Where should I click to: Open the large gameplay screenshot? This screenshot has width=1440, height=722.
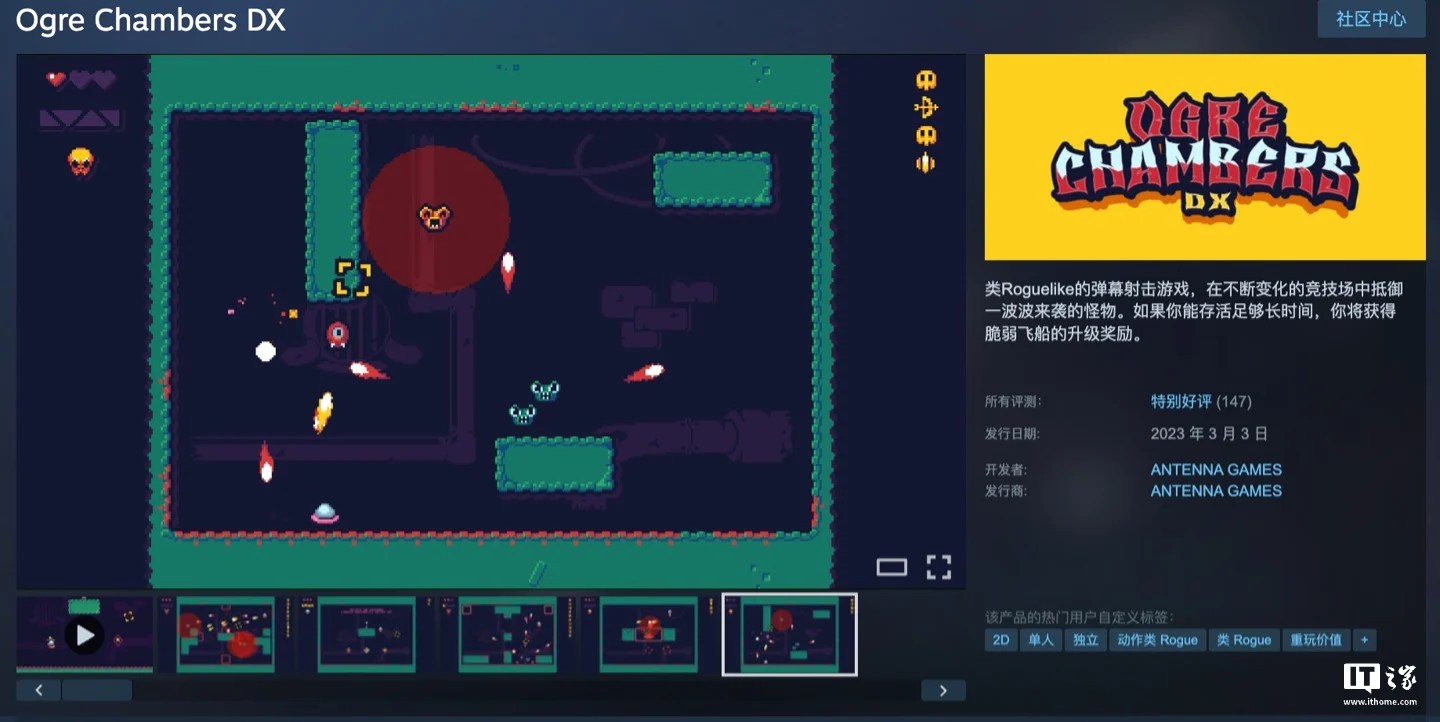[491, 321]
